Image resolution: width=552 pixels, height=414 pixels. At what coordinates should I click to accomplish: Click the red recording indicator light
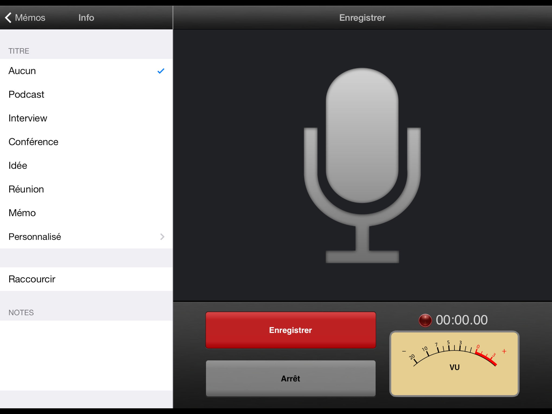point(425,320)
